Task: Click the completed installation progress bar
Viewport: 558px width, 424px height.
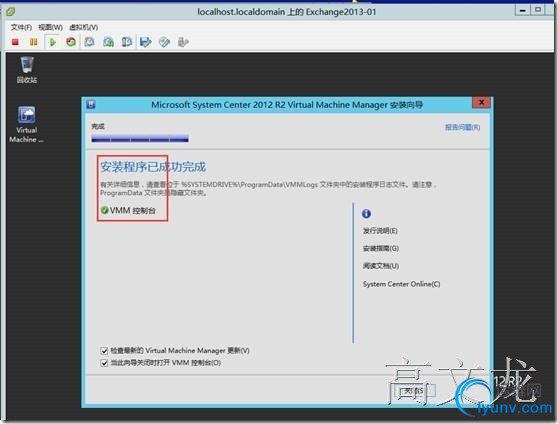Action: [x=140, y=139]
